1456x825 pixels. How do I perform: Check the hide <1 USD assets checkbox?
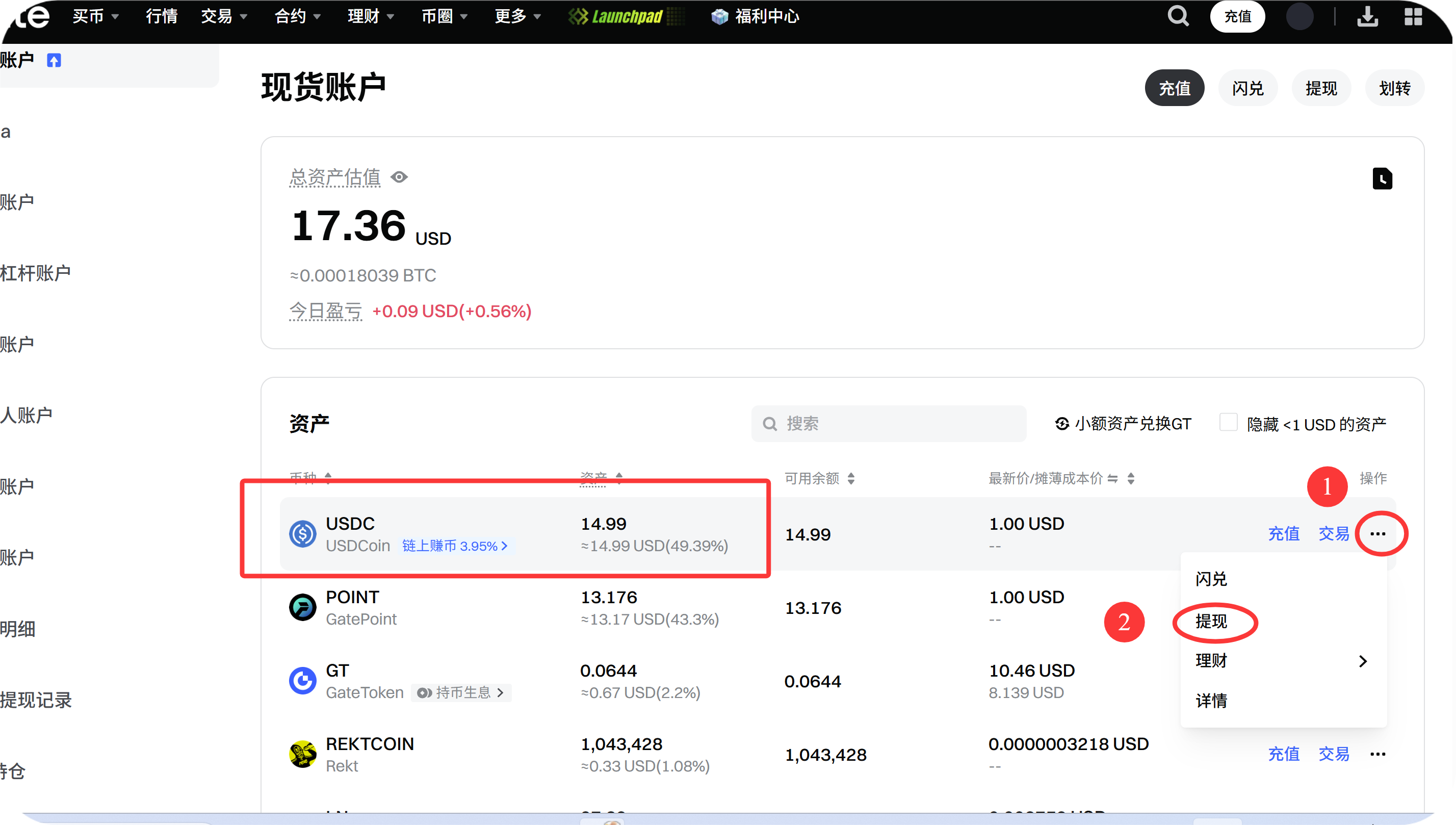pyautogui.click(x=1228, y=423)
